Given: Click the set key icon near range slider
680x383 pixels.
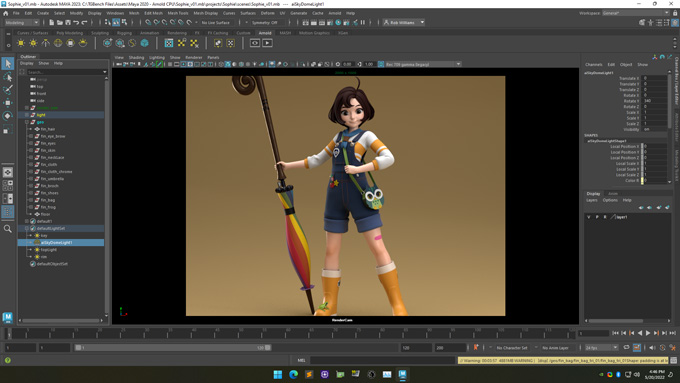Looking at the screenshot, I should [x=476, y=347].
